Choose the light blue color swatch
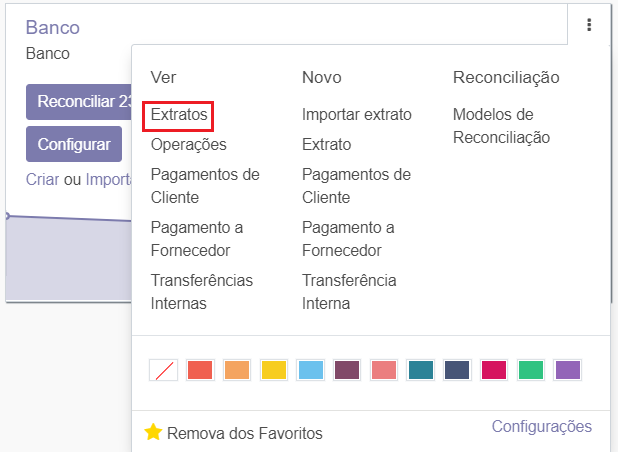The image size is (618, 452). click(x=311, y=370)
